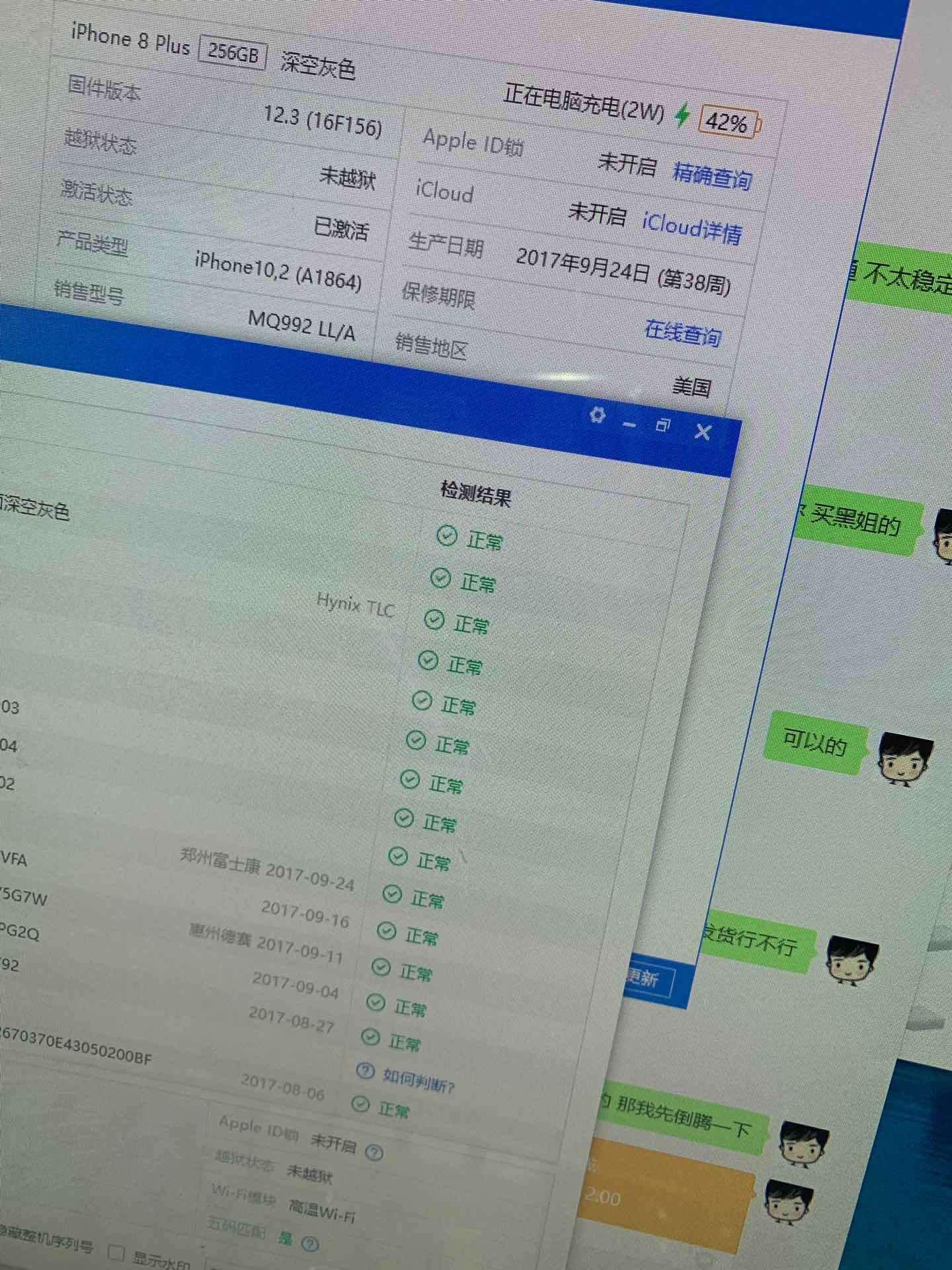
Task: Select the 不太稳定 chat bubble
Action: click(899, 278)
